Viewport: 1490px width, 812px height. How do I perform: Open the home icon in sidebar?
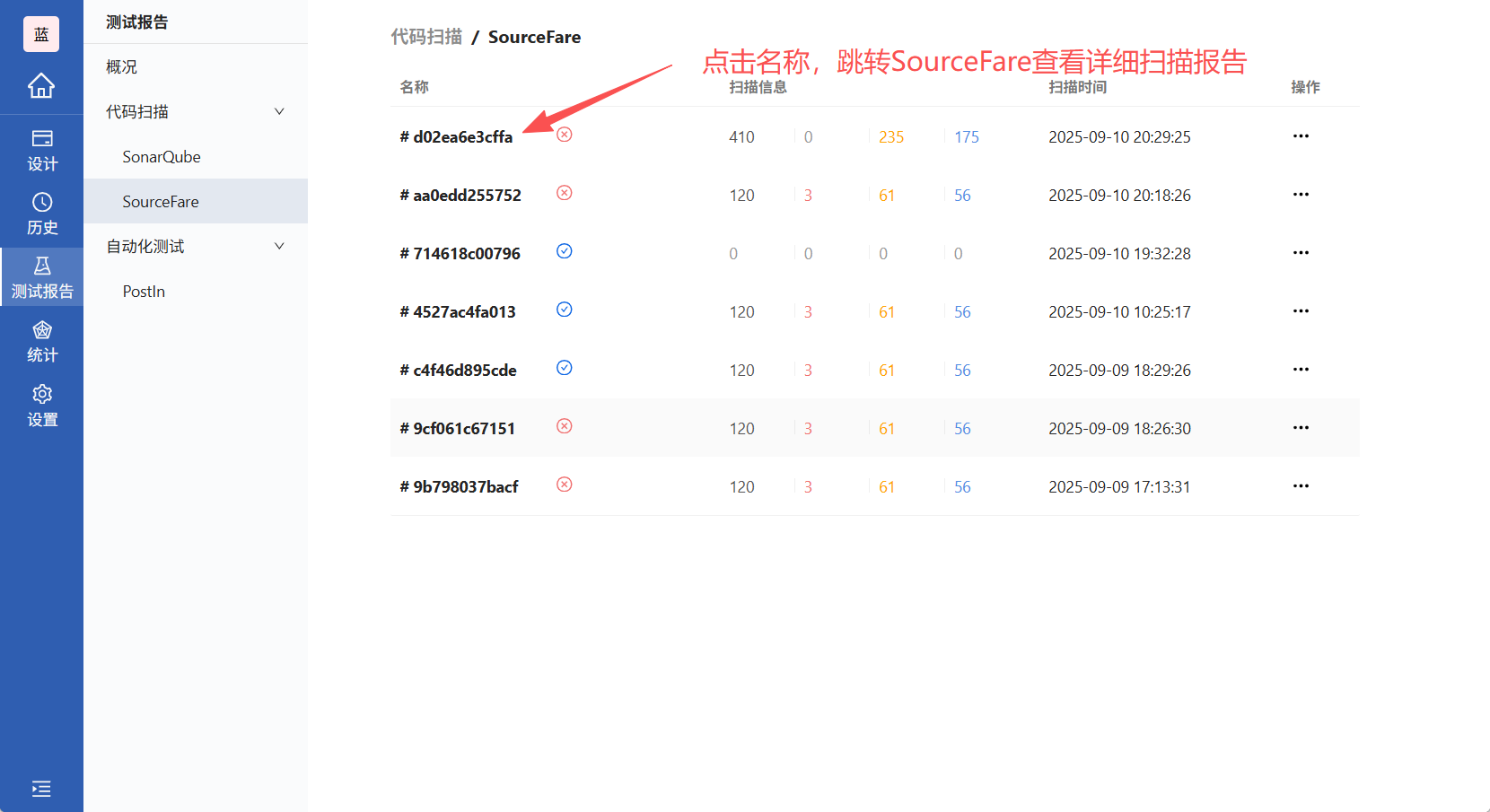[x=41, y=85]
